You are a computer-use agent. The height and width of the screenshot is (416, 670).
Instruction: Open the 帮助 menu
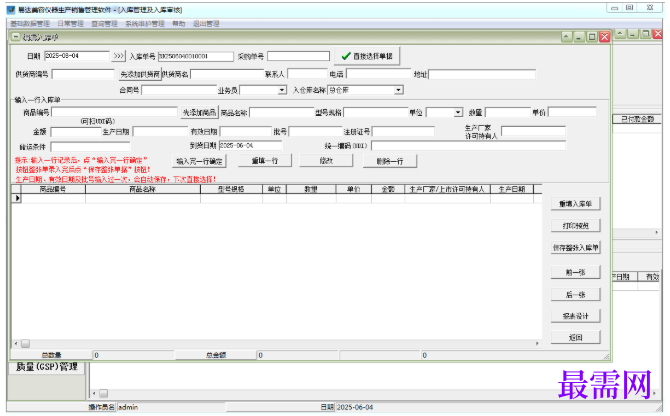pos(179,23)
